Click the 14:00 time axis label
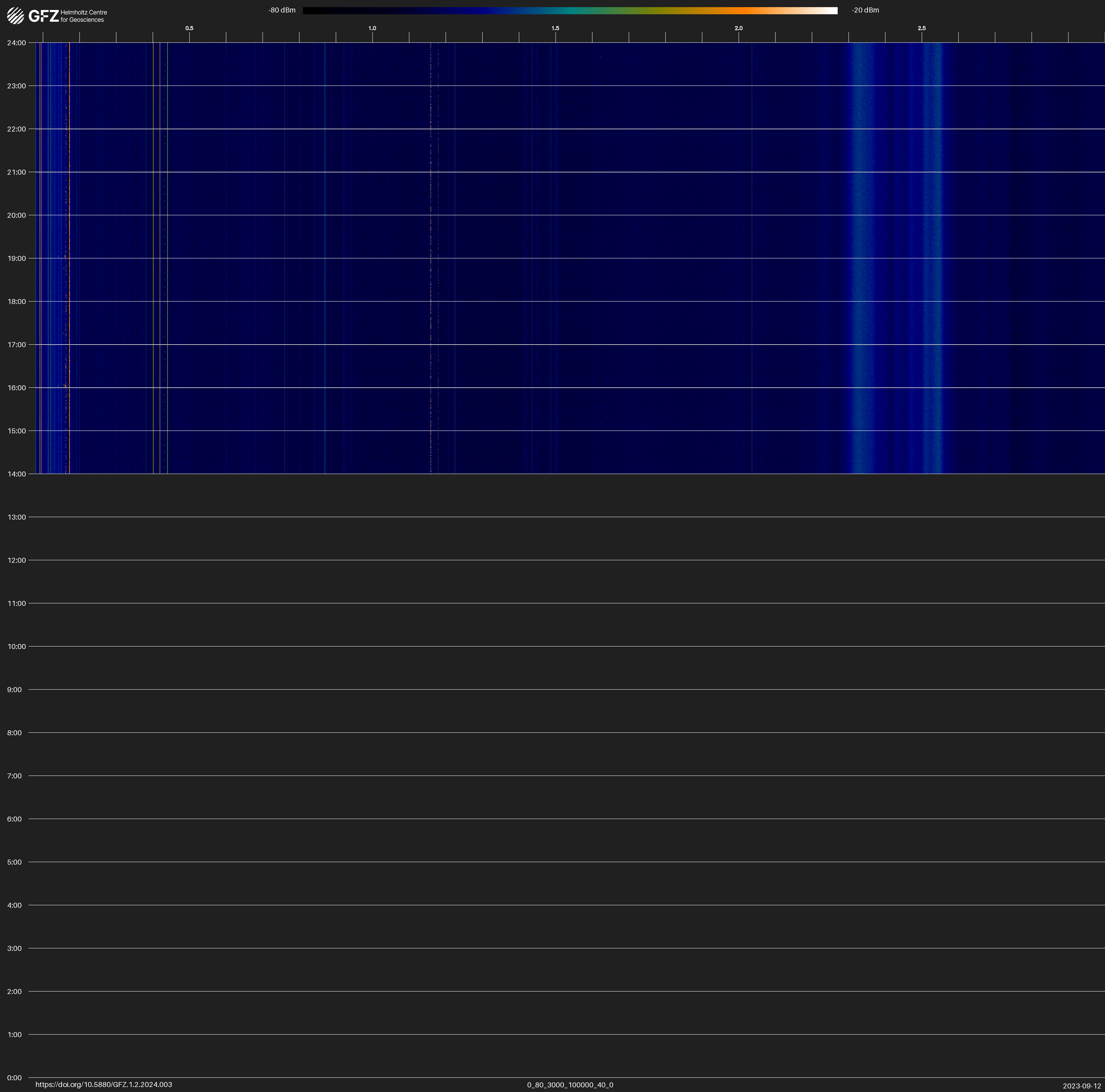 click(16, 474)
